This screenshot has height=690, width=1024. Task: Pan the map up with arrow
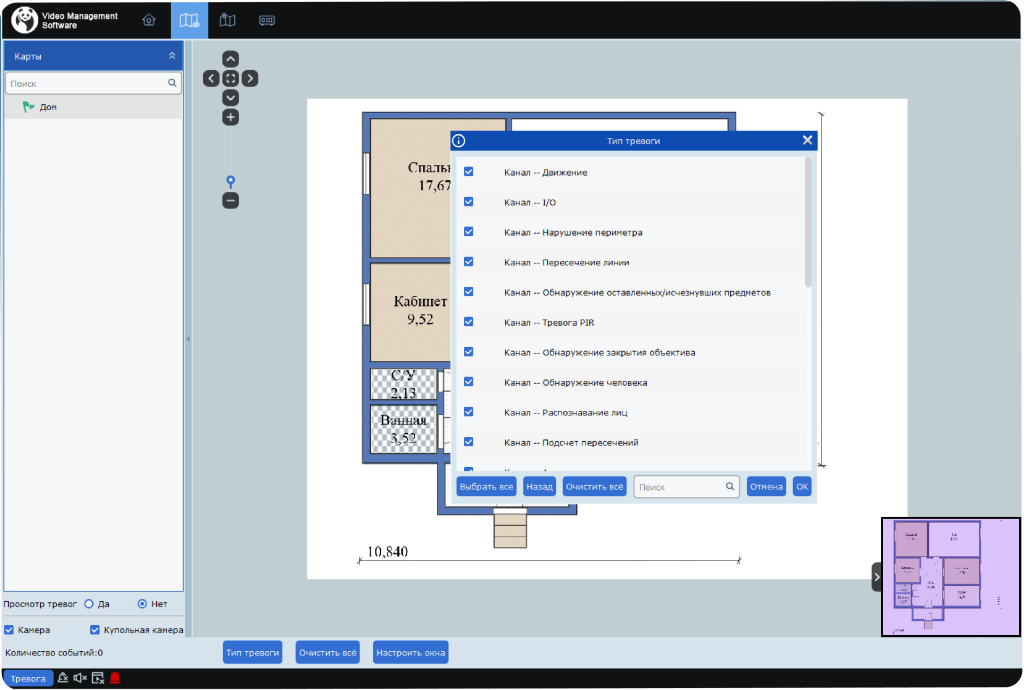click(230, 59)
